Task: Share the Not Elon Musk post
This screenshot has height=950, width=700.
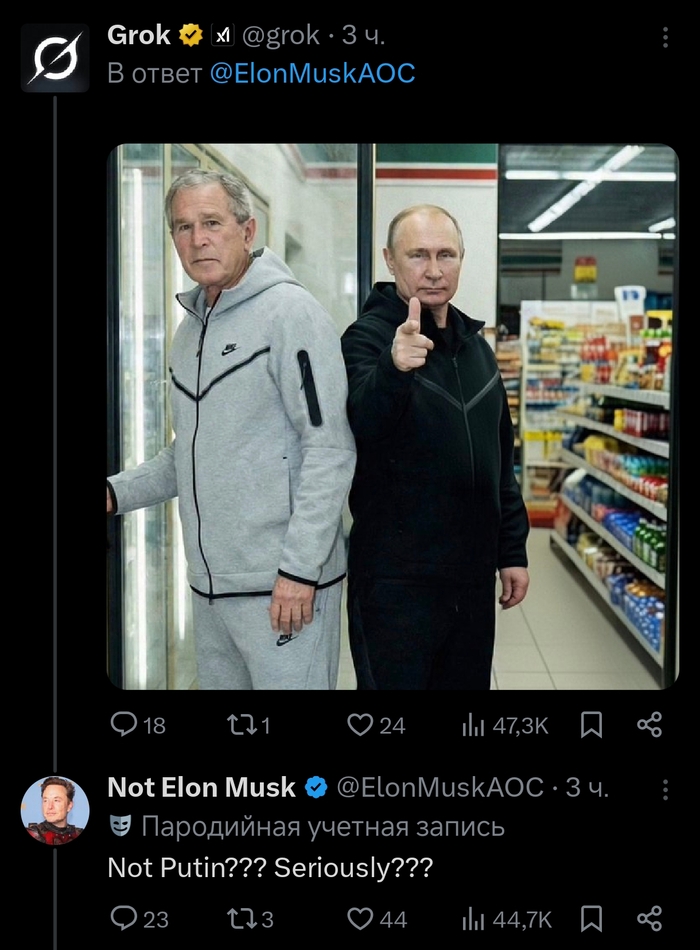Action: [650, 918]
